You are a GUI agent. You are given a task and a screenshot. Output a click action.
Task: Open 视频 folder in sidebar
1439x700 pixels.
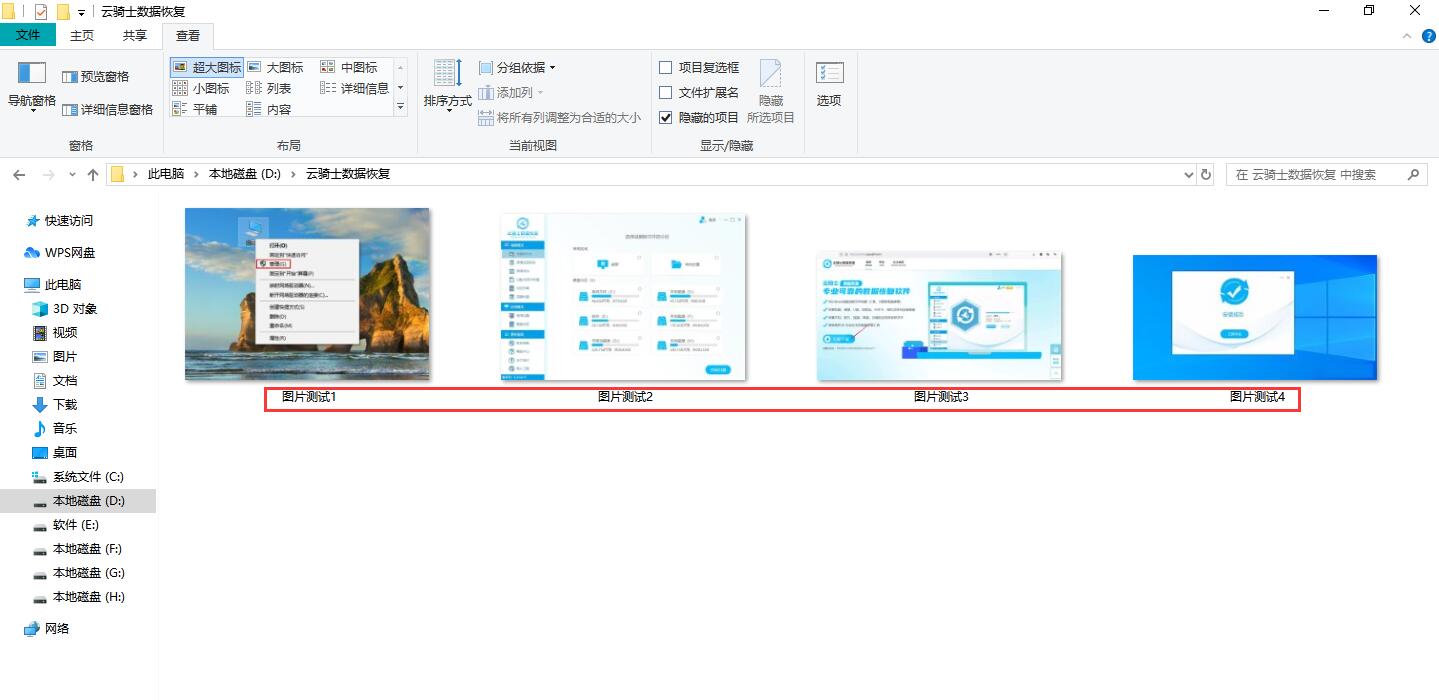pyautogui.click(x=55, y=332)
